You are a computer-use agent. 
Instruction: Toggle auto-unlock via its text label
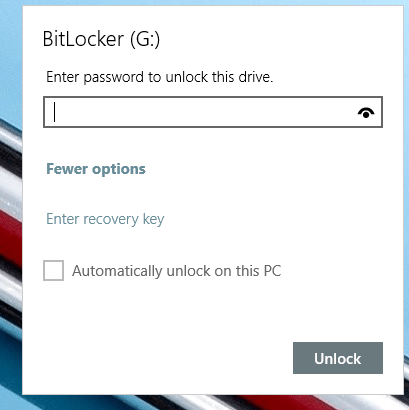pos(177,271)
